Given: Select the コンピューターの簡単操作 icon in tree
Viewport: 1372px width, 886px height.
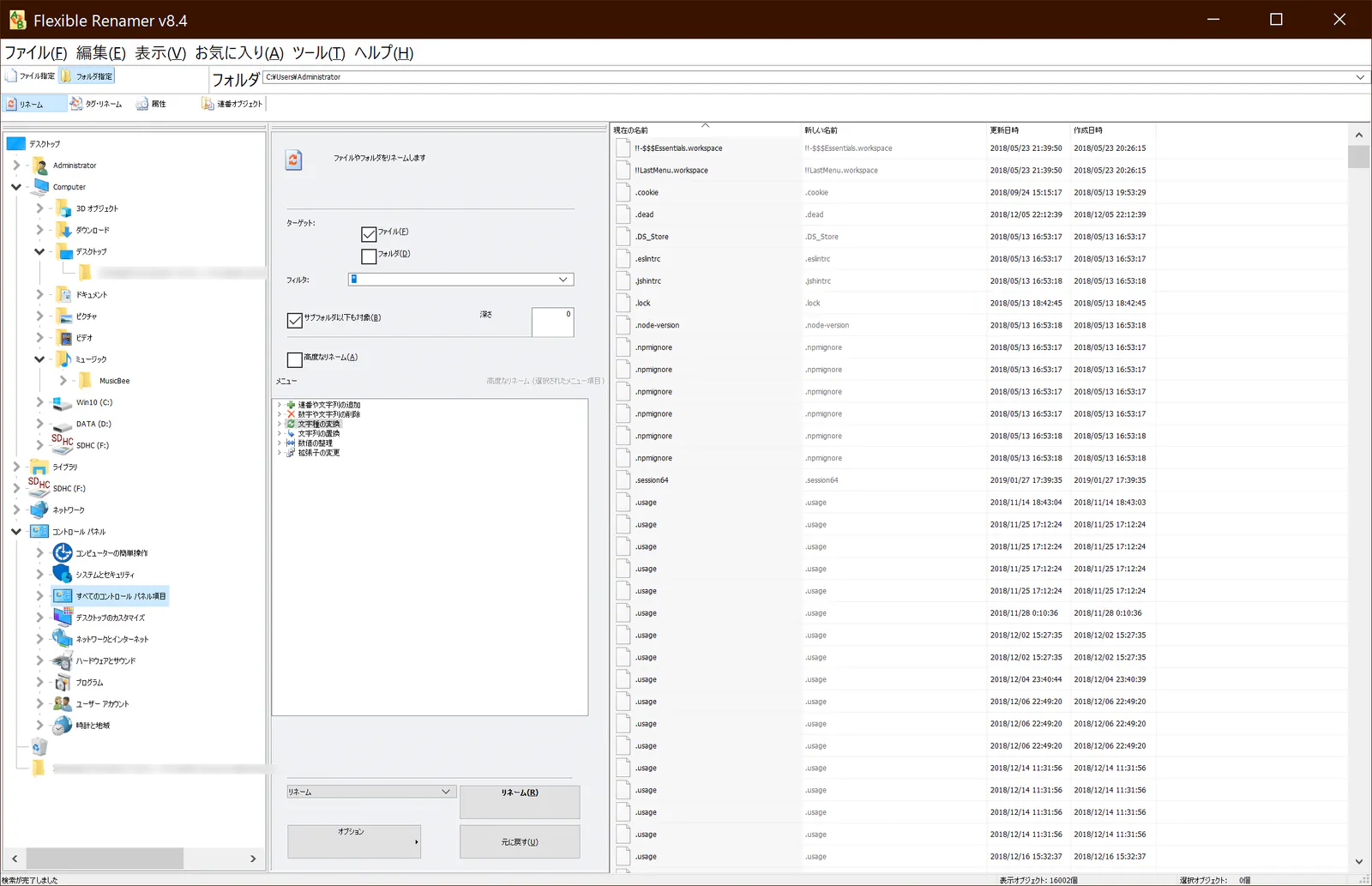Looking at the screenshot, I should (63, 553).
